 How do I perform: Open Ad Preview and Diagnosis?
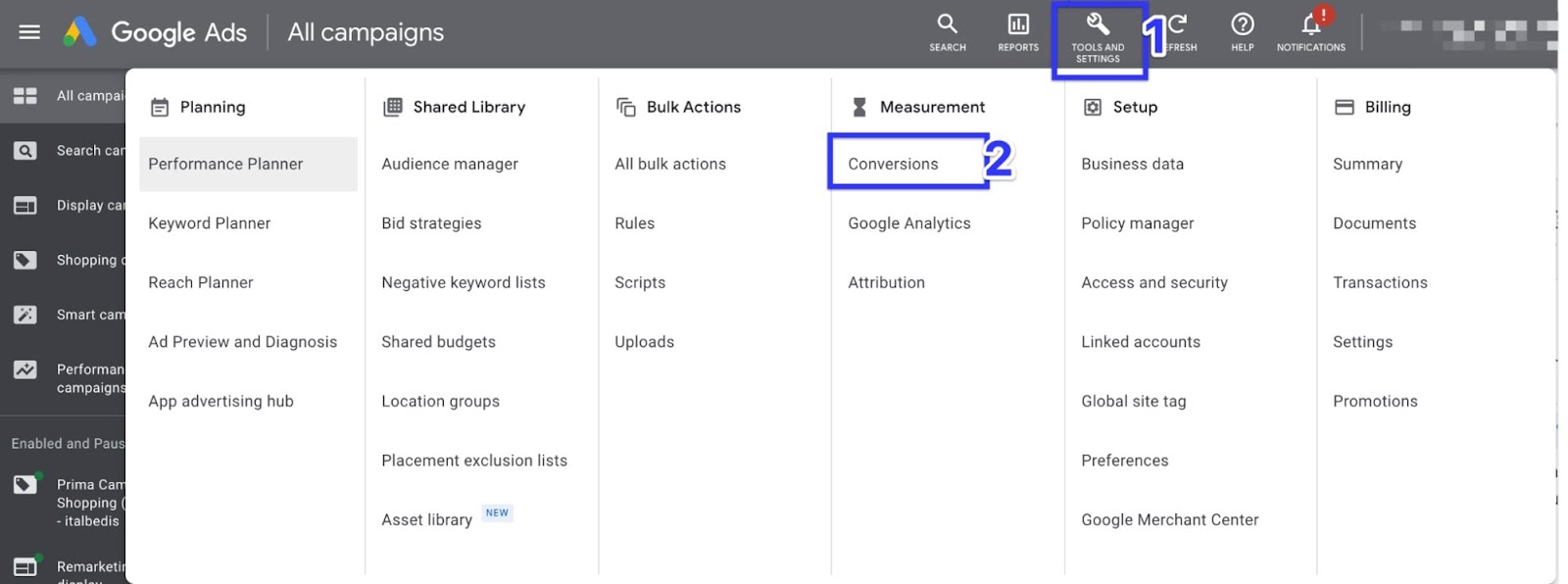[242, 342]
